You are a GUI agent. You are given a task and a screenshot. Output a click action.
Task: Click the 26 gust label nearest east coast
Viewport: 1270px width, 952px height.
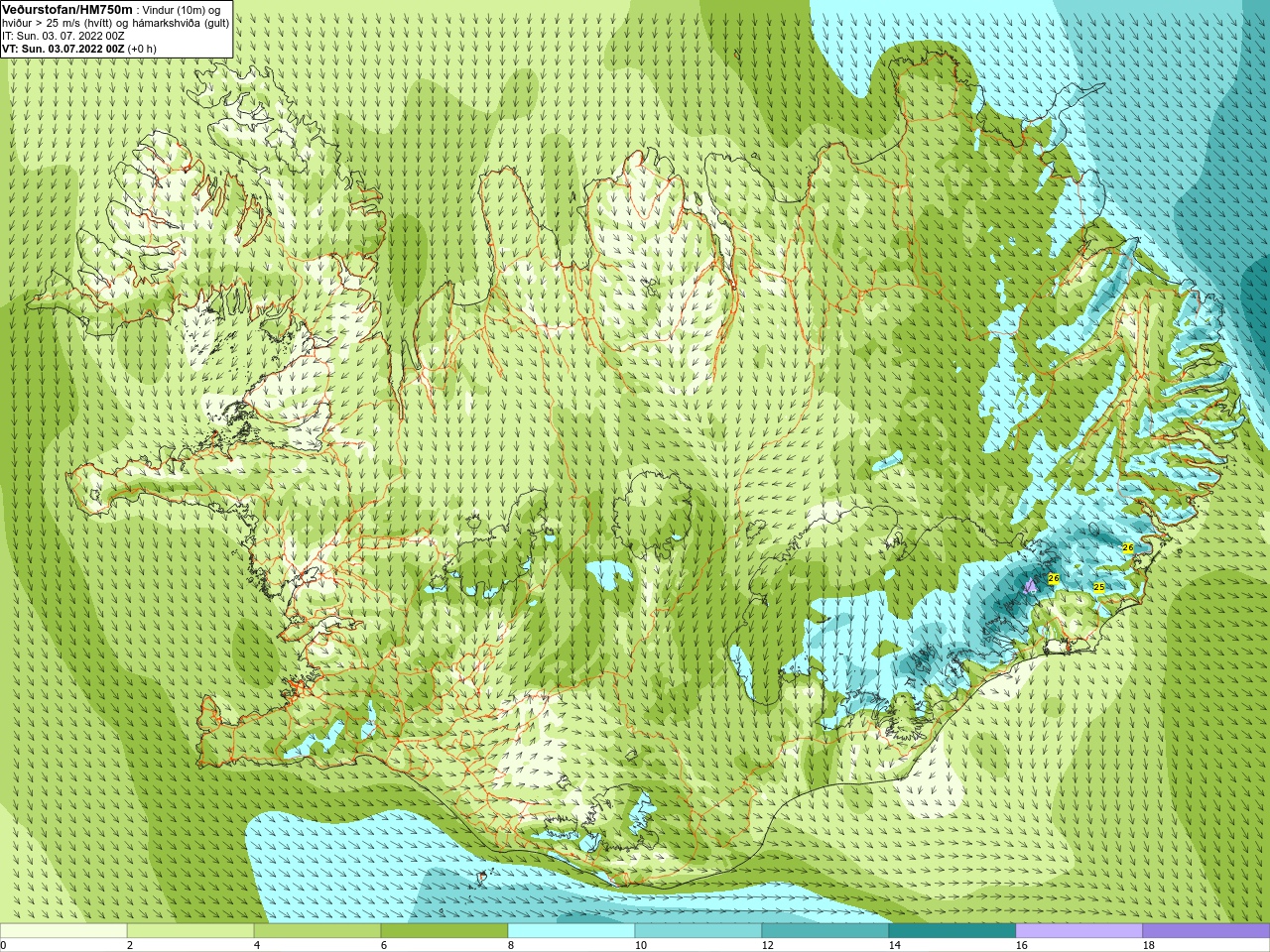(1128, 547)
